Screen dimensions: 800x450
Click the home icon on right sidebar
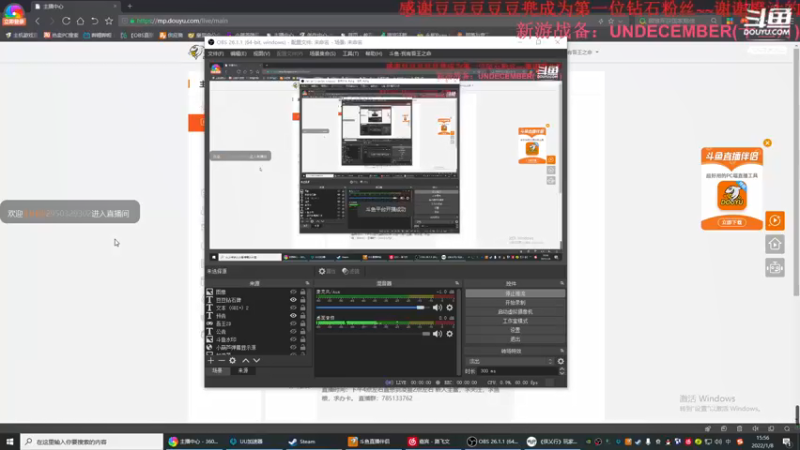[774, 244]
